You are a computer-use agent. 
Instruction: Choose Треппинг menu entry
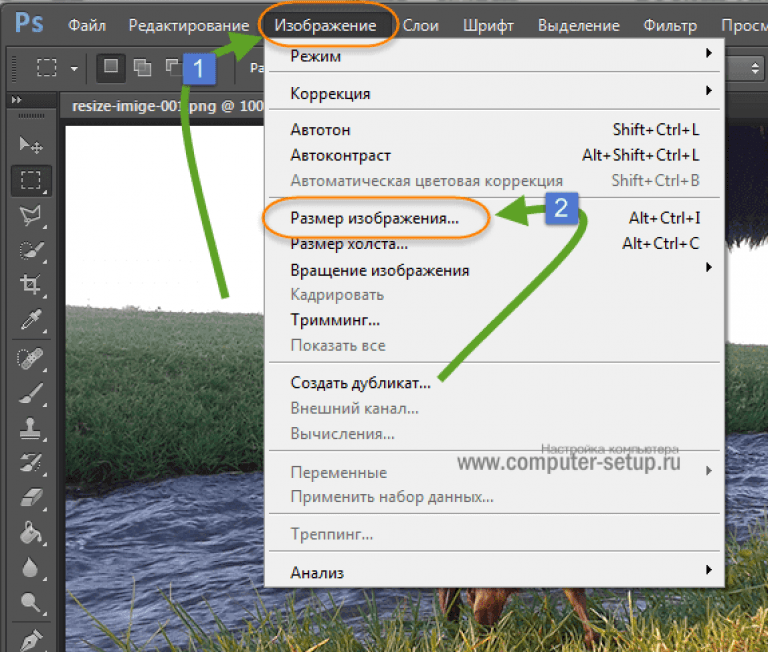pos(495,534)
